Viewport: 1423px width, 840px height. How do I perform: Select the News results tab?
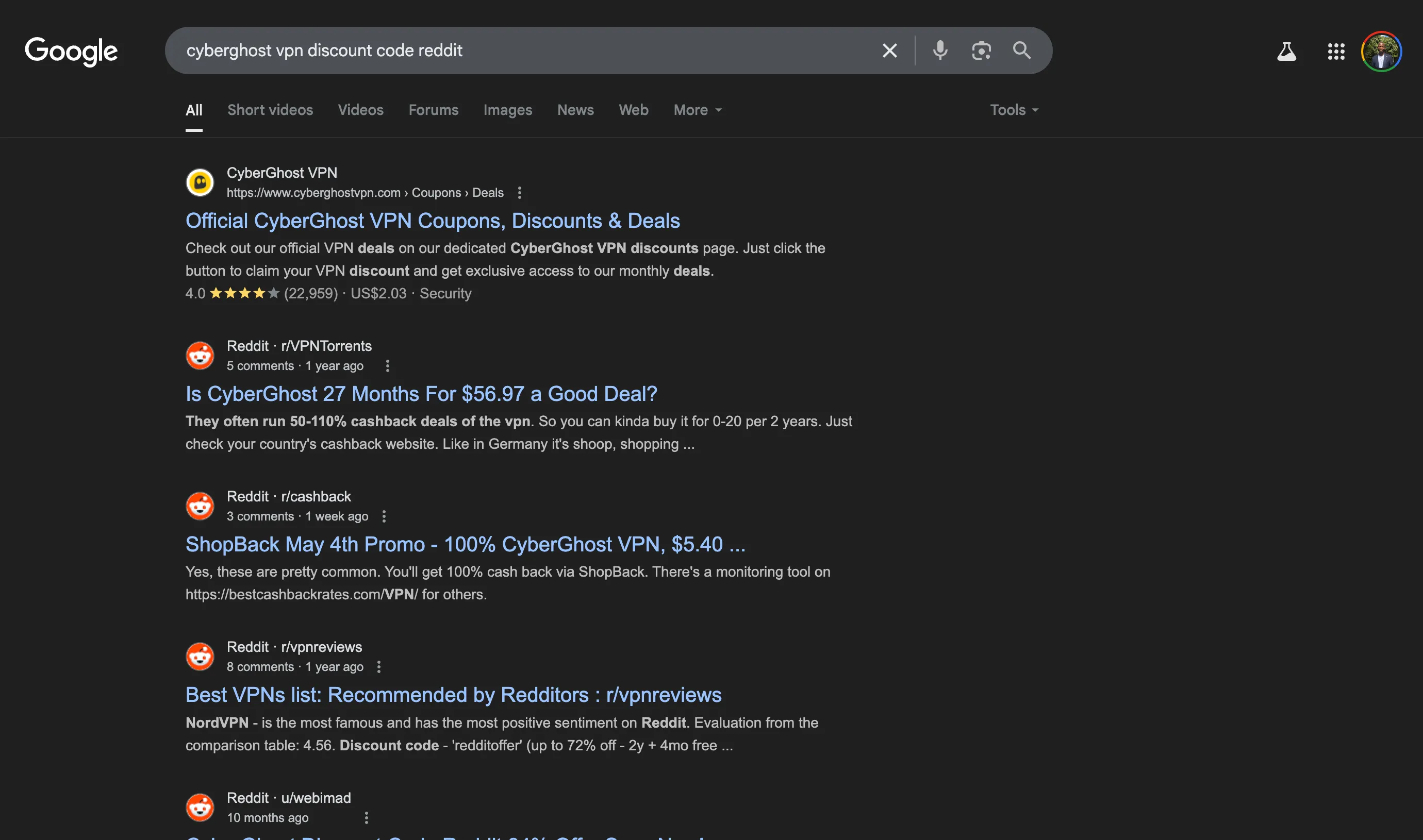(x=575, y=110)
